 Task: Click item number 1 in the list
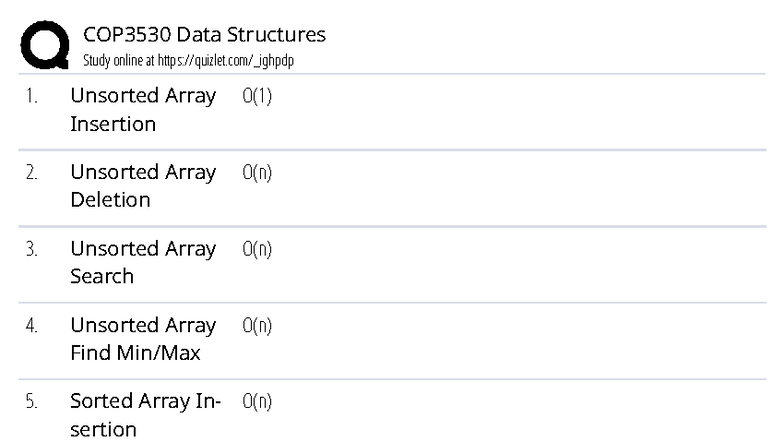(x=31, y=97)
